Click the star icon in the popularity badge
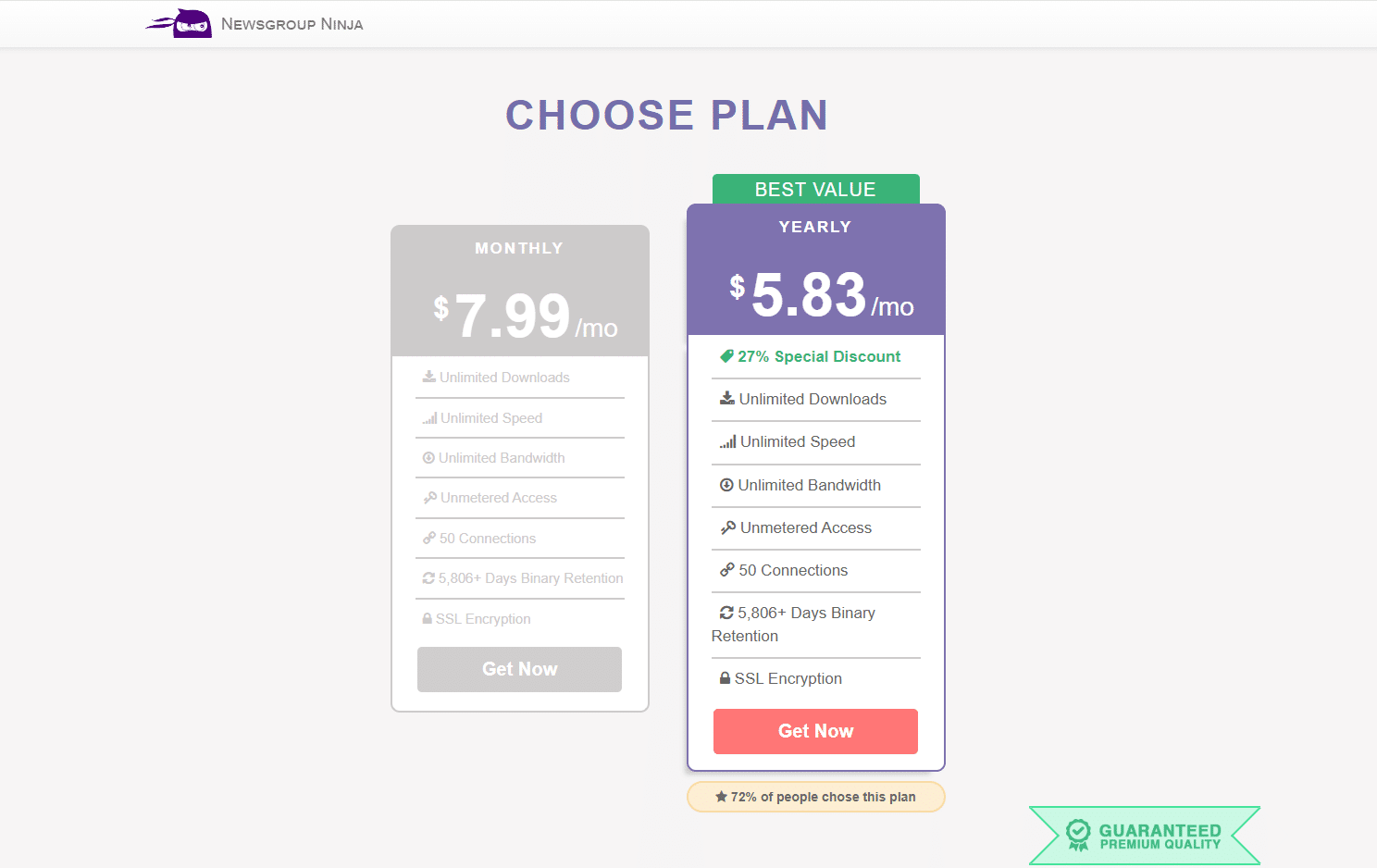 [x=721, y=796]
